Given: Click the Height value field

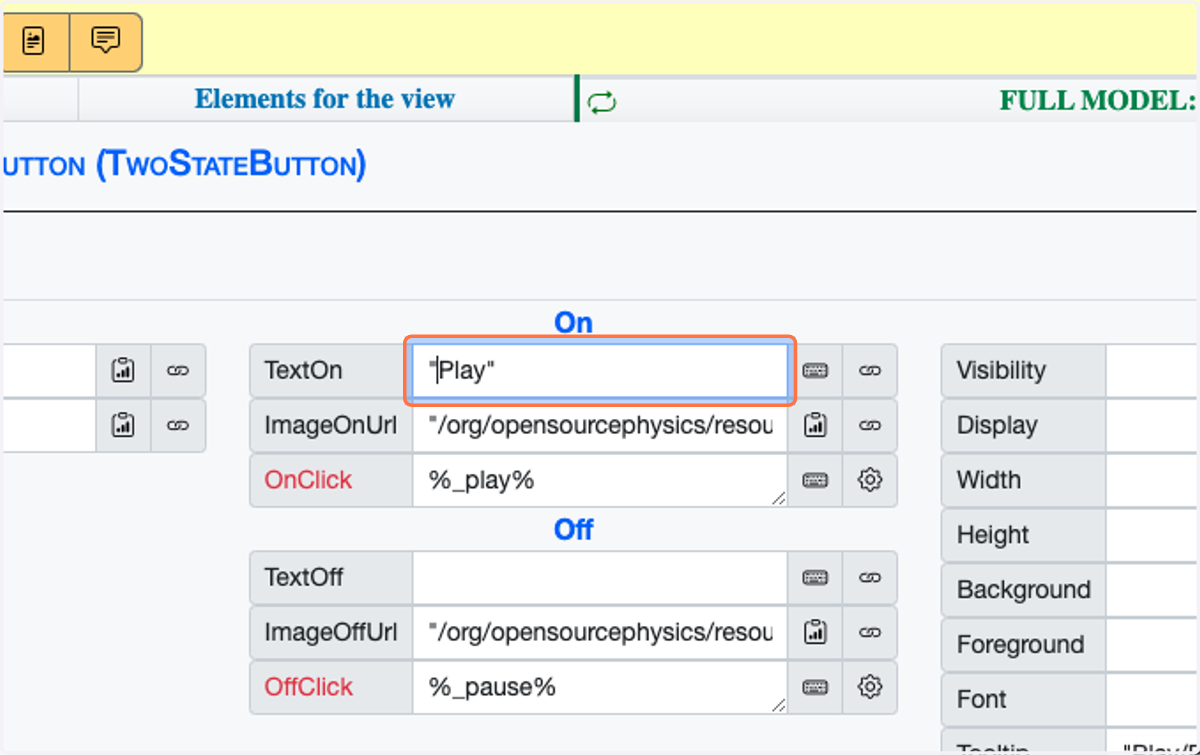Looking at the screenshot, I should pyautogui.click(x=1152, y=535).
